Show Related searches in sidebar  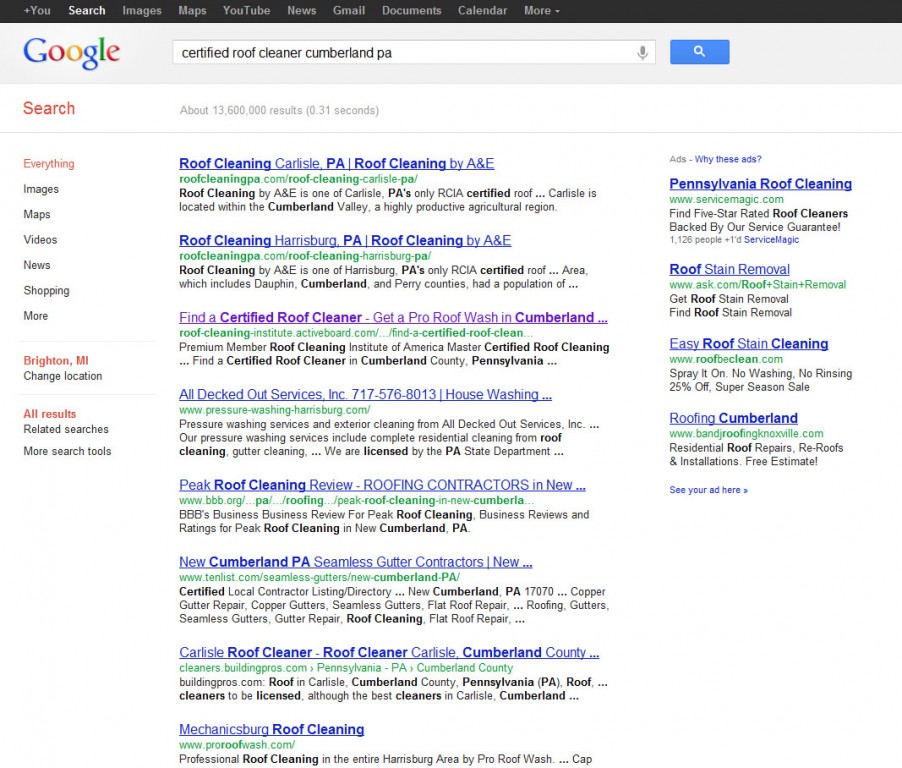tap(66, 429)
